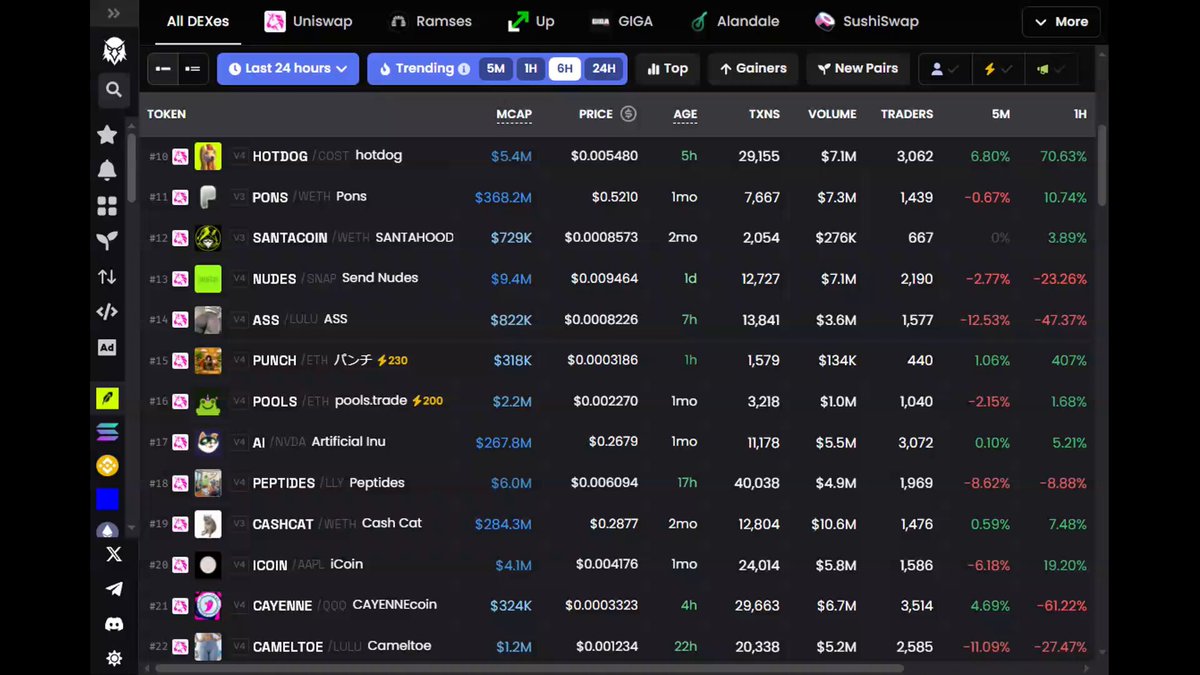Select the detailed list layout toggle
1200x675 pixels.
tap(193, 69)
